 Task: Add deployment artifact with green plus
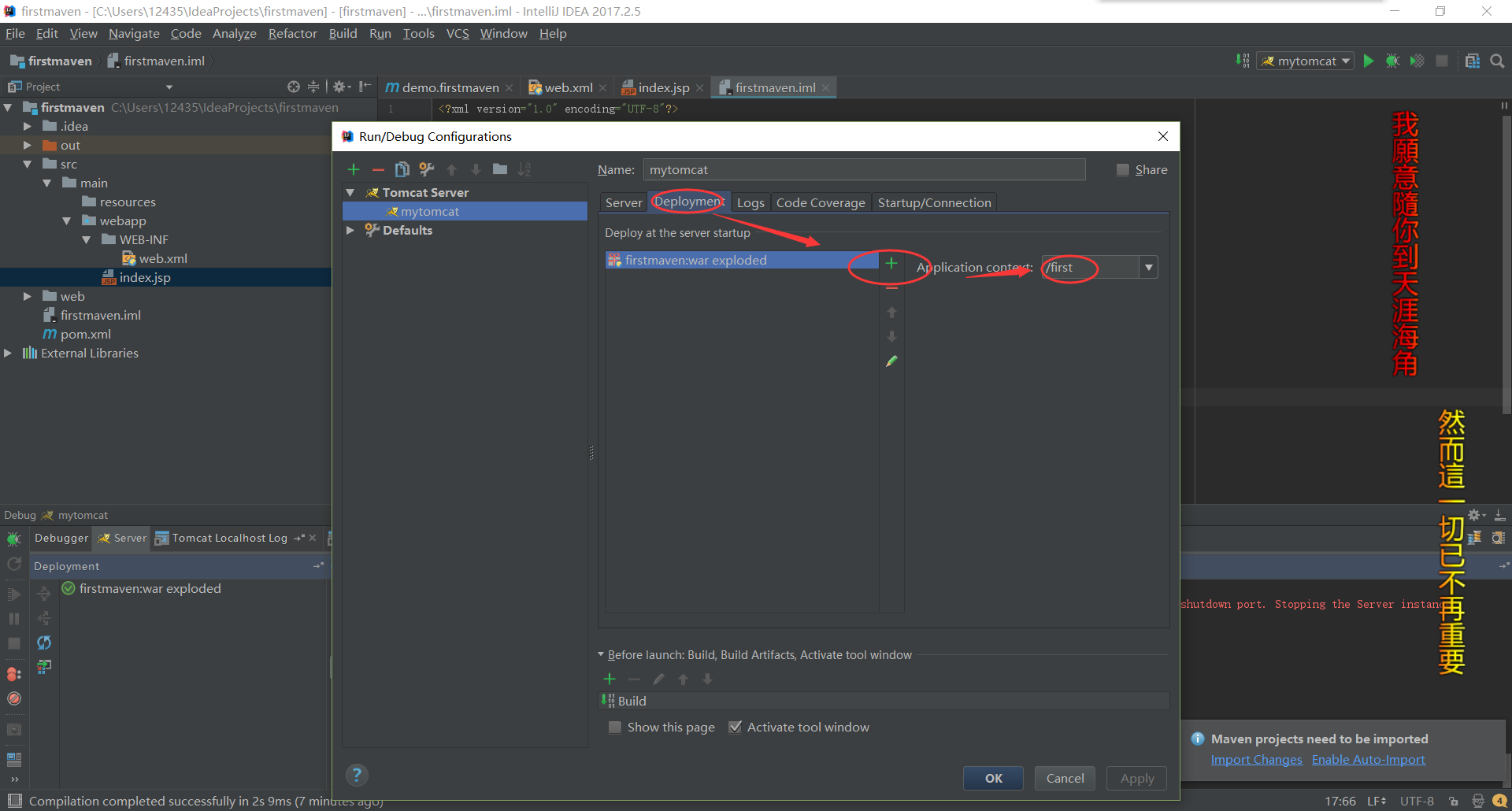891,264
